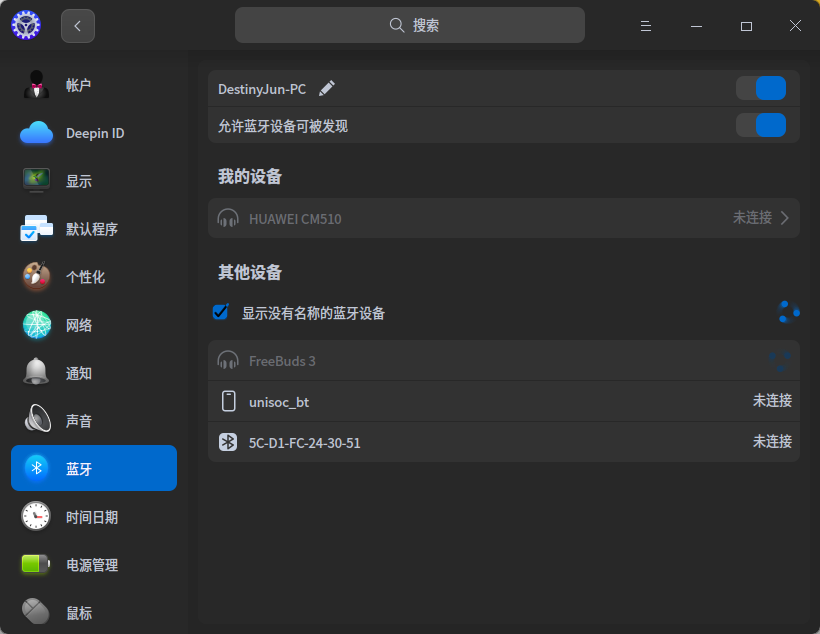The width and height of the screenshot is (820, 634).
Task: Uncheck 显示没有名称的蓝牙设备
Action: click(x=220, y=312)
